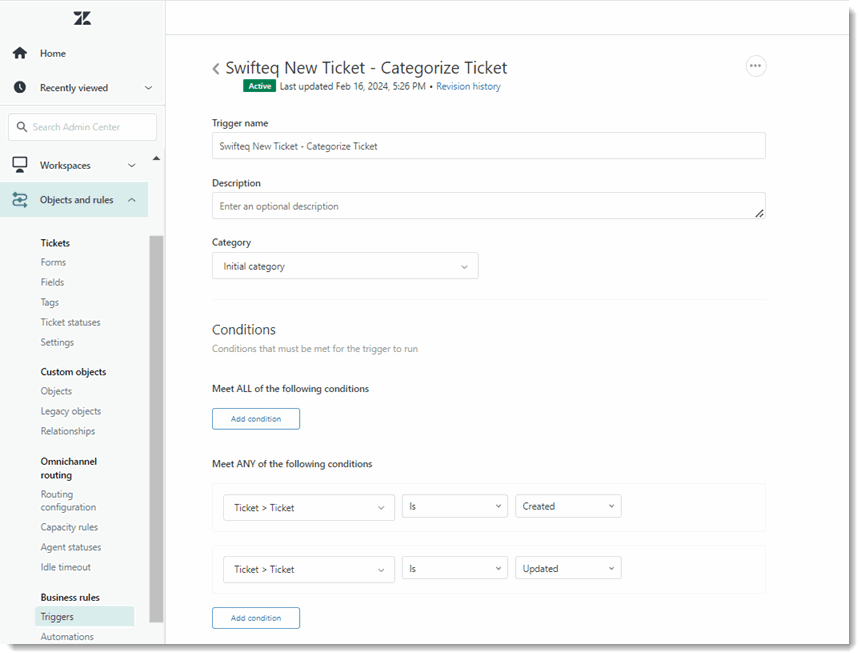Select Triggers in Business rules
859x653 pixels.
(x=84, y=616)
